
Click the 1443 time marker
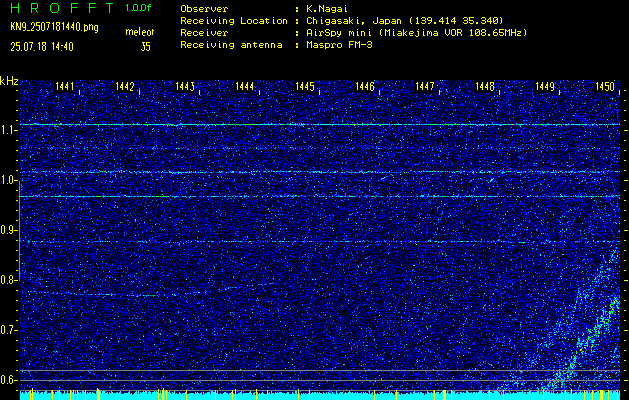(x=185, y=86)
